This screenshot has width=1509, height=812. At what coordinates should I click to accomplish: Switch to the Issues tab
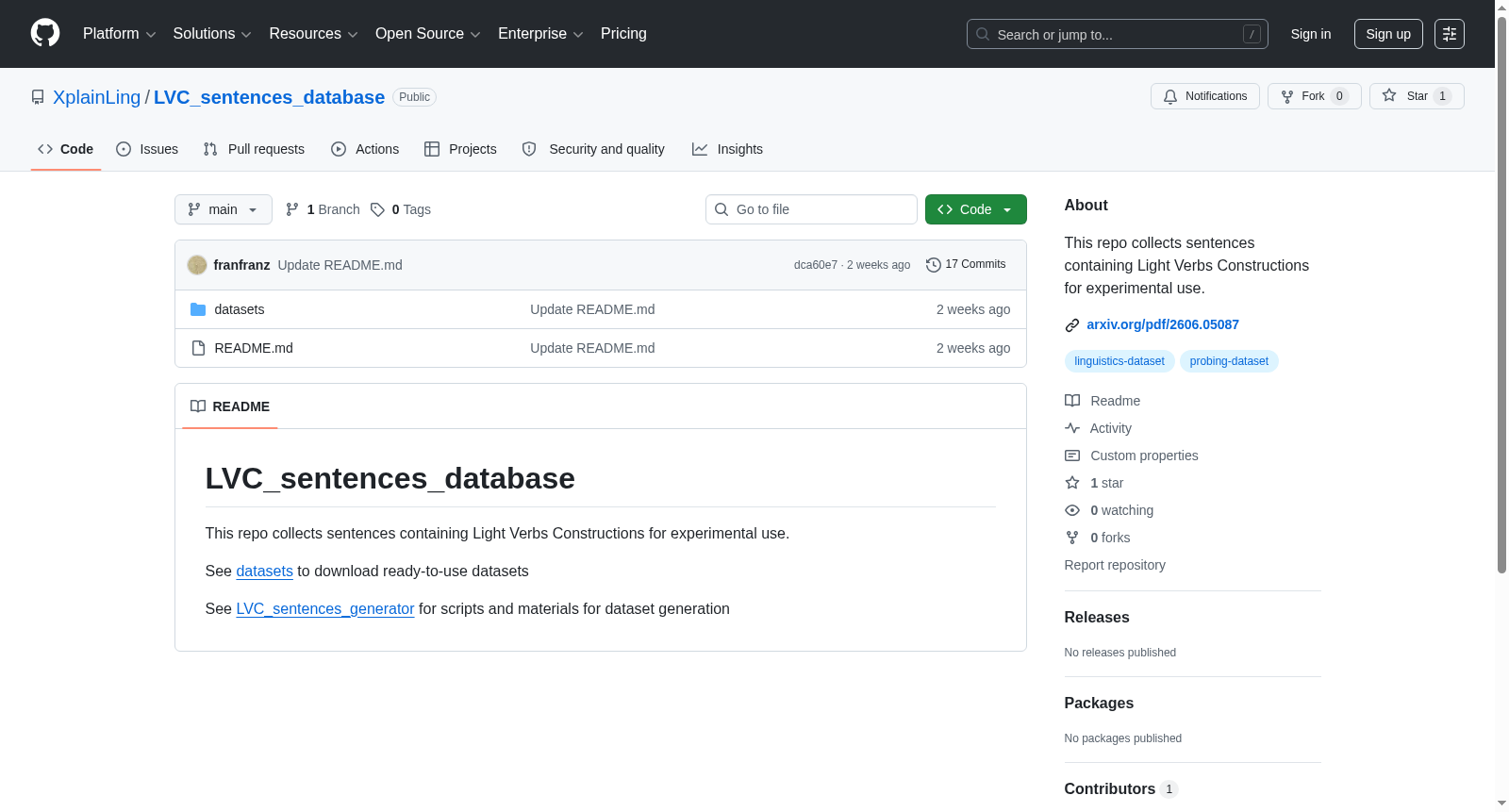coord(147,149)
